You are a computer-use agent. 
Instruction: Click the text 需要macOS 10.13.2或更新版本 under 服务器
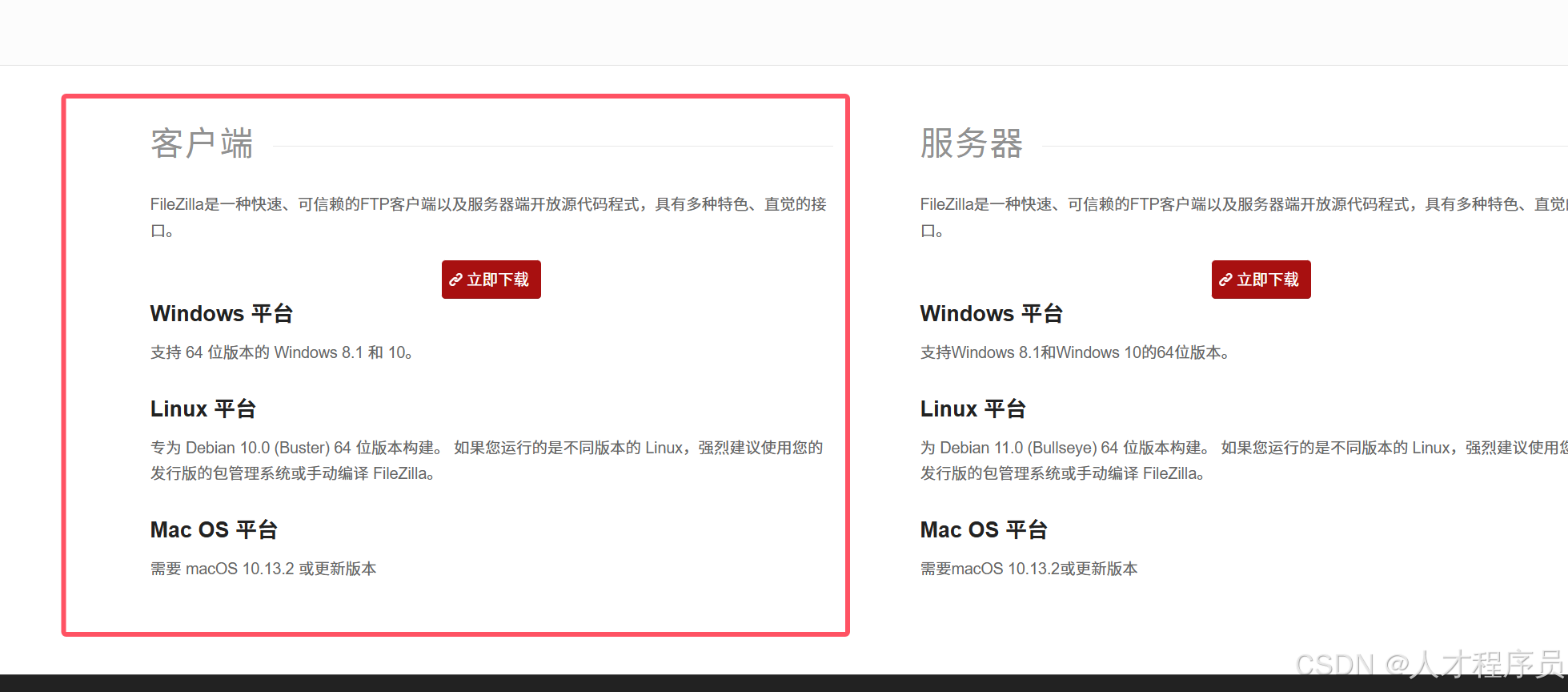1029,569
